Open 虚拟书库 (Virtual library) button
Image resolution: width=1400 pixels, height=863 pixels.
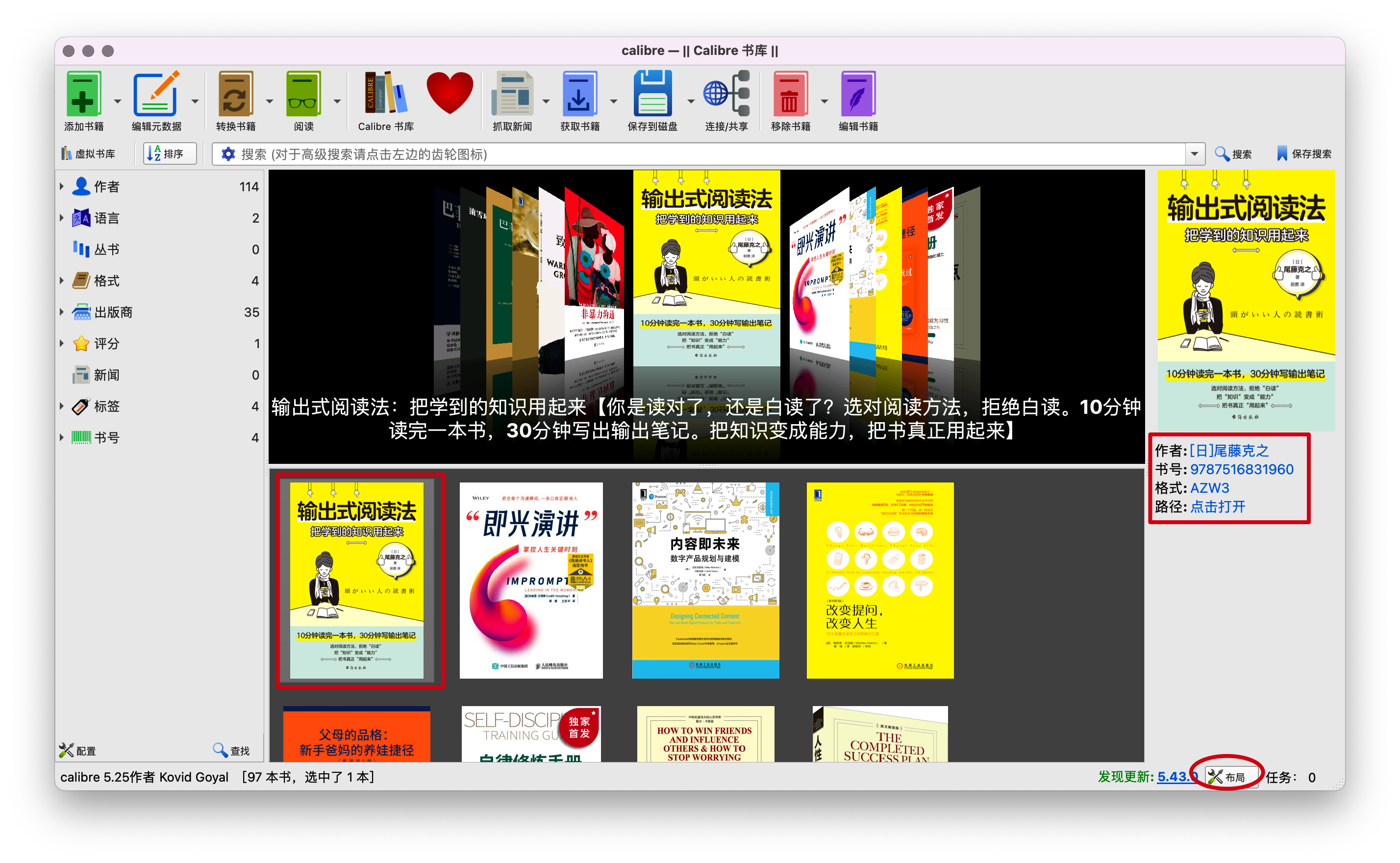click(x=89, y=154)
